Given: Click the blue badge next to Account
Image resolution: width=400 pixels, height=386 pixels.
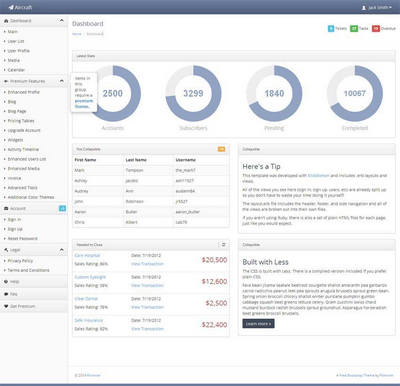Looking at the screenshot, I should coord(62,208).
